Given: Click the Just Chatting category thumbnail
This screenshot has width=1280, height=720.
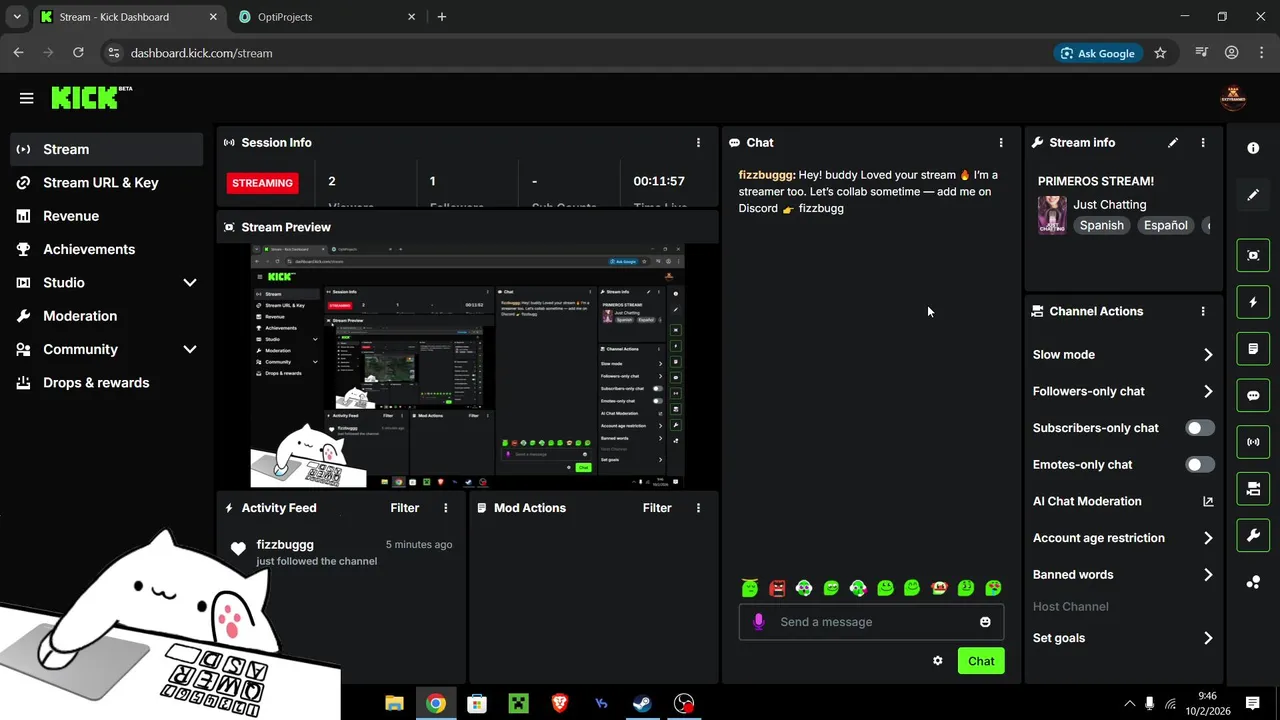Looking at the screenshot, I should 1052,215.
